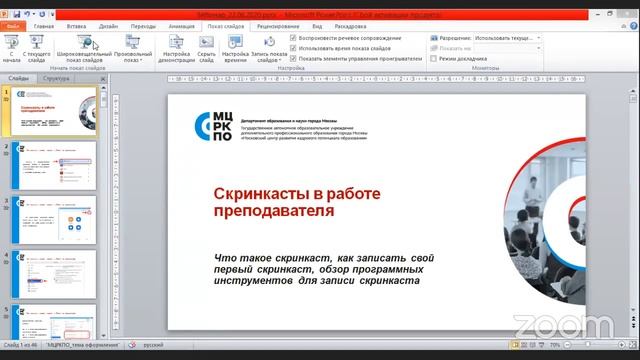Switch to Reading view icon
This screenshot has width=640, height=360.
click(533, 345)
